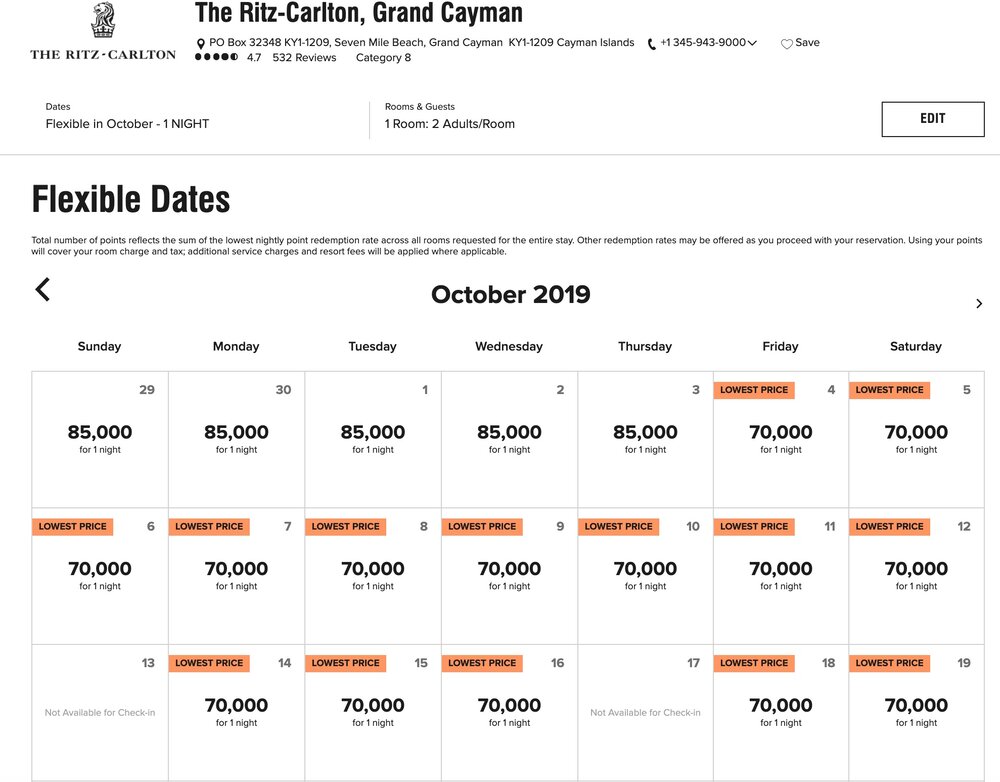This screenshot has height=782, width=1000.
Task: Go to previous month with left arrow
Action: [42, 290]
